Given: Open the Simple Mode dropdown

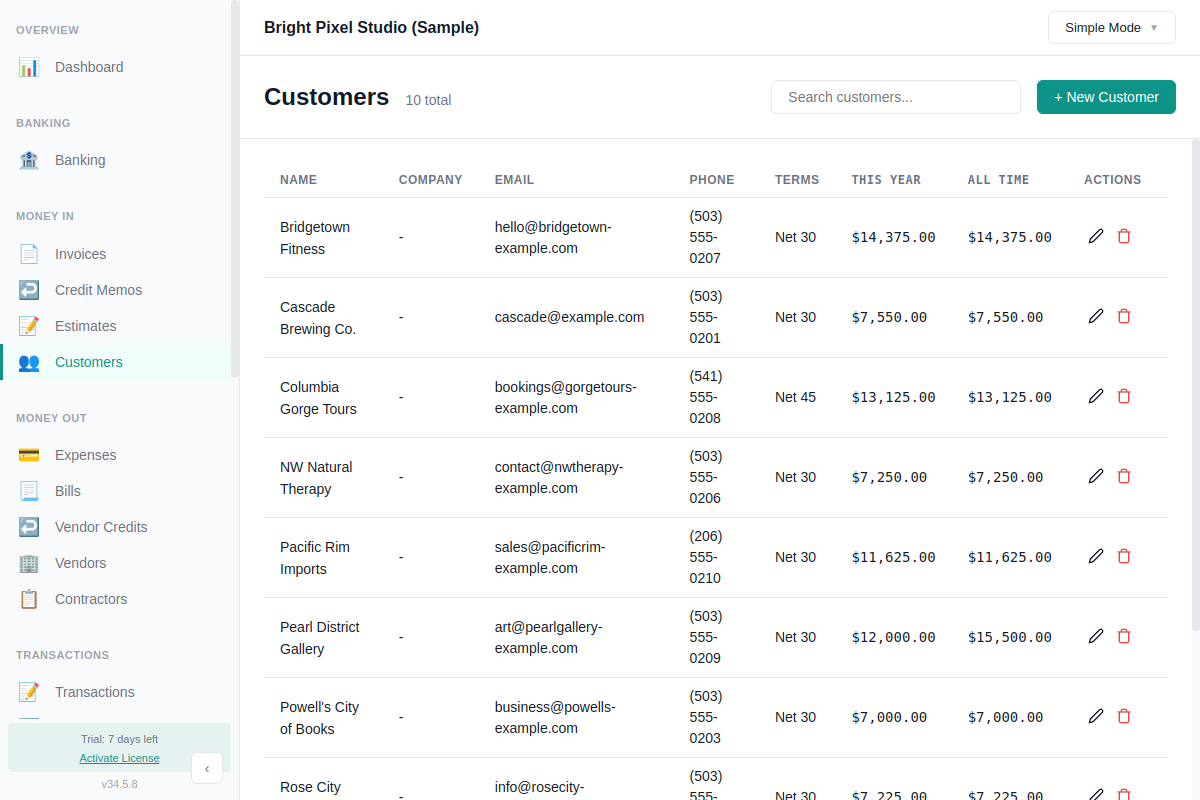Looking at the screenshot, I should (1111, 27).
